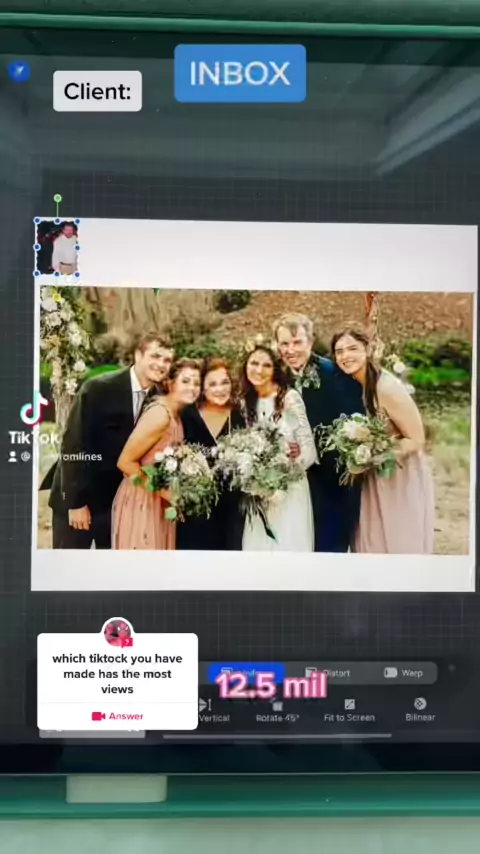Tap the Rotate 45° icon
480x854 pixels.
[277, 706]
